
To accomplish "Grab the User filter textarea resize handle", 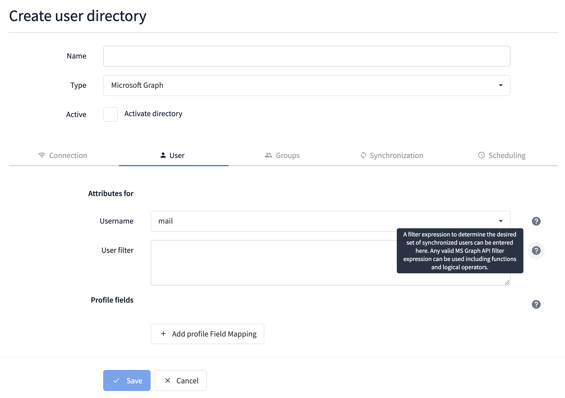I will tap(507, 283).
